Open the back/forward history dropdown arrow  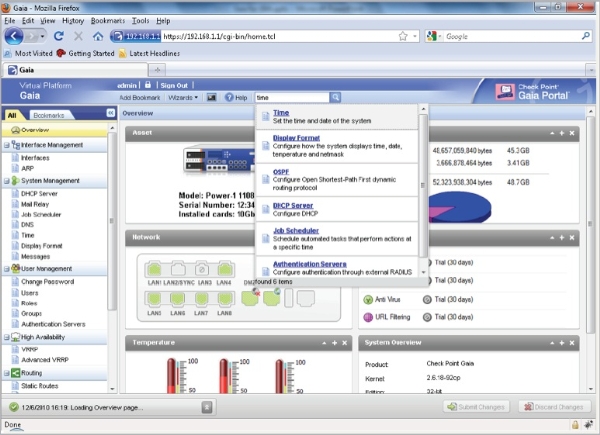tap(42, 37)
